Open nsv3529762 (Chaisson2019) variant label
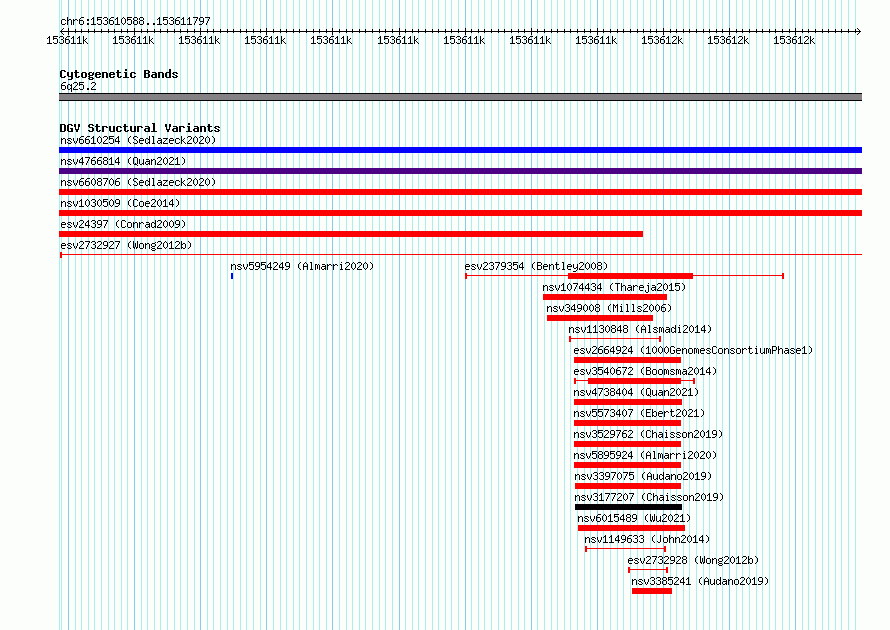 pos(648,434)
